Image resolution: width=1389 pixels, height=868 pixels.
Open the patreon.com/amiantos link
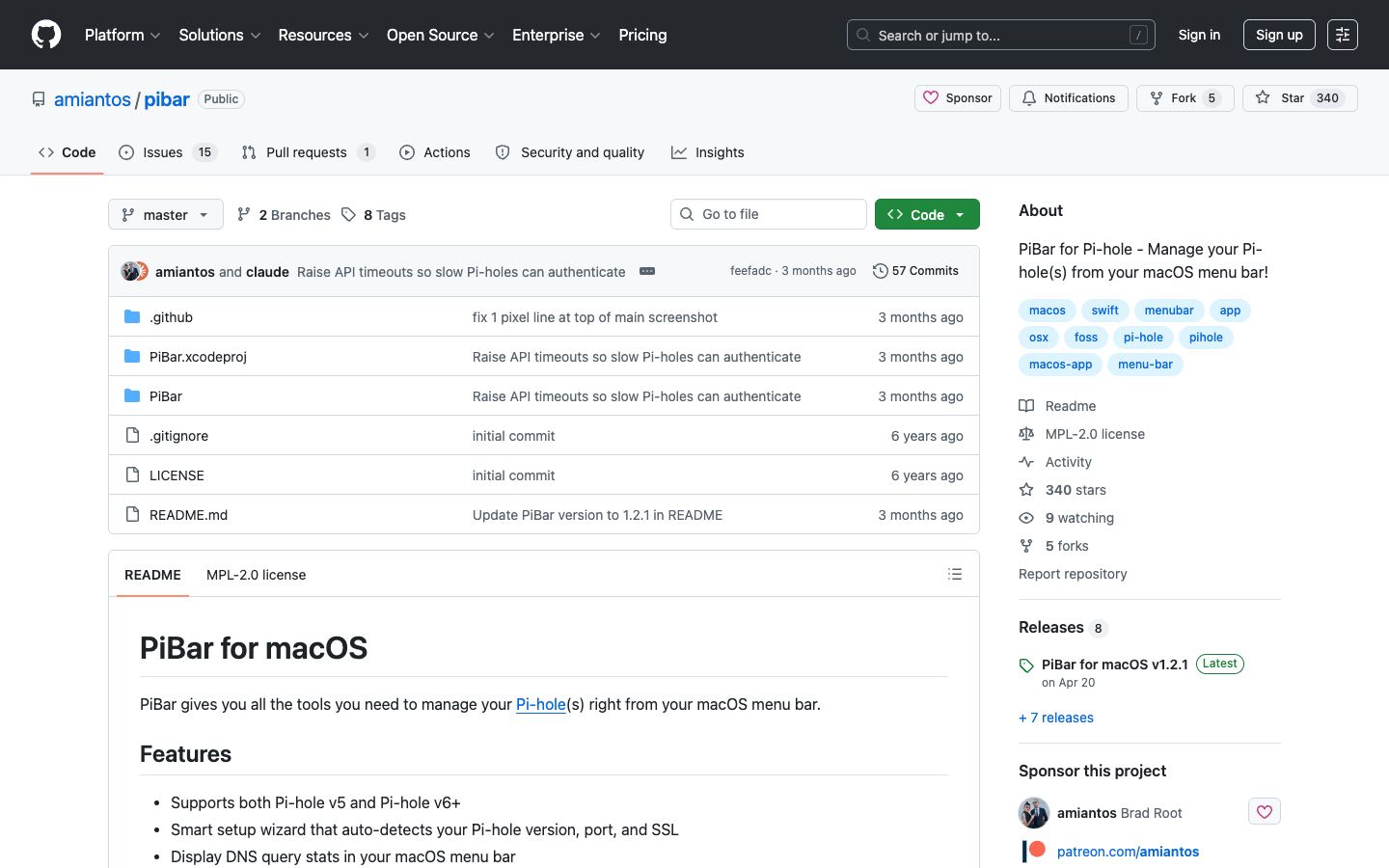1128,852
